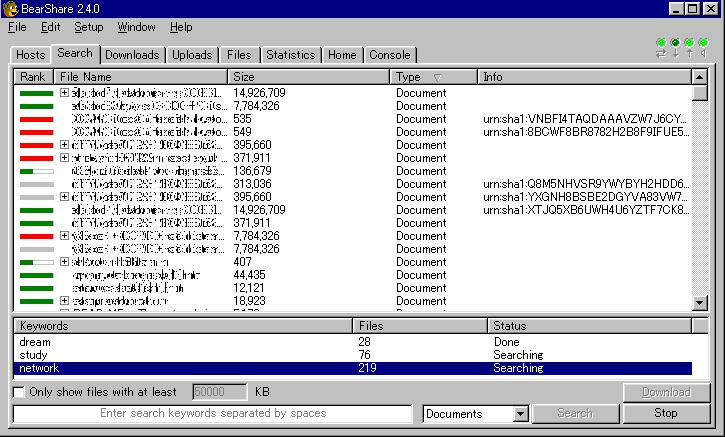Screen dimensions: 725x437
Task: Select the result with size 44,435
Action: click(353, 275)
